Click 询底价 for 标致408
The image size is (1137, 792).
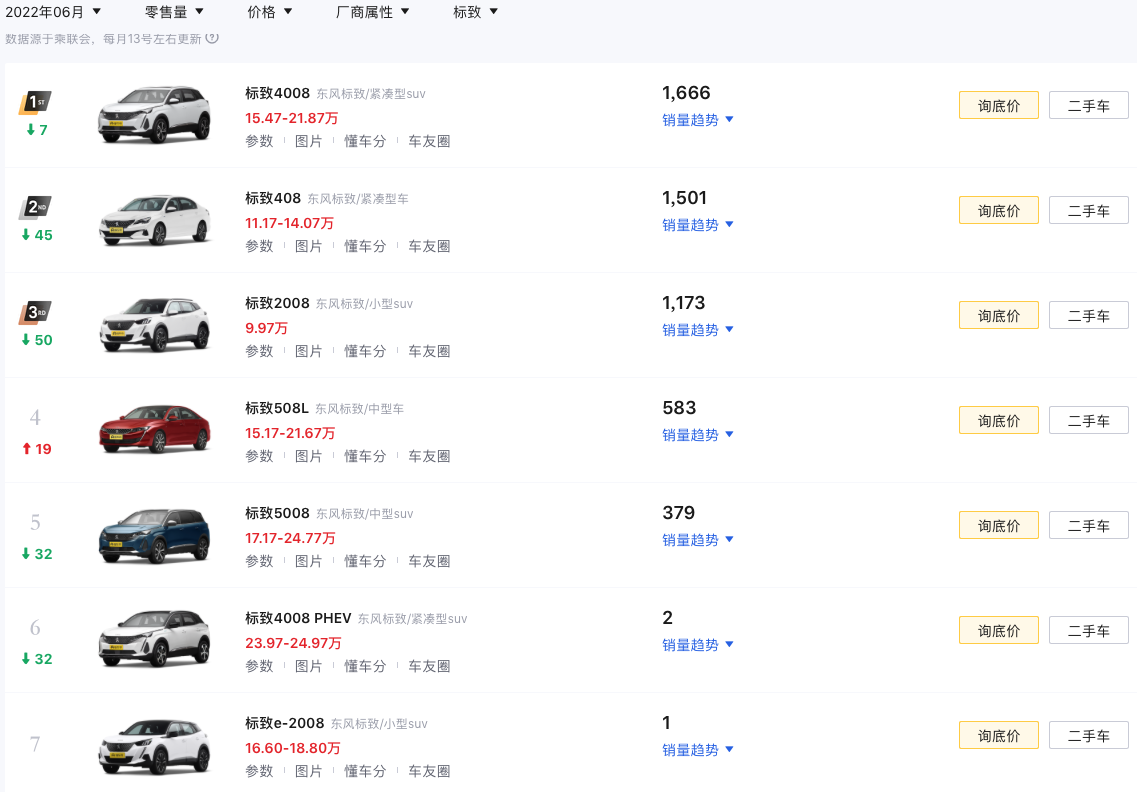[x=999, y=210]
